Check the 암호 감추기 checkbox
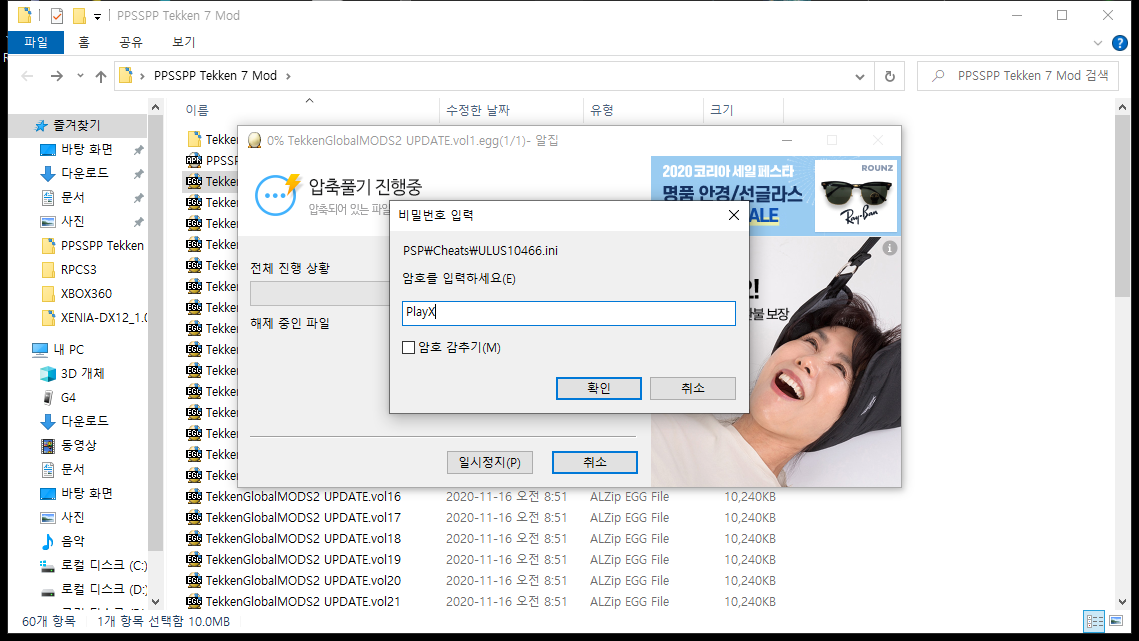 (408, 347)
